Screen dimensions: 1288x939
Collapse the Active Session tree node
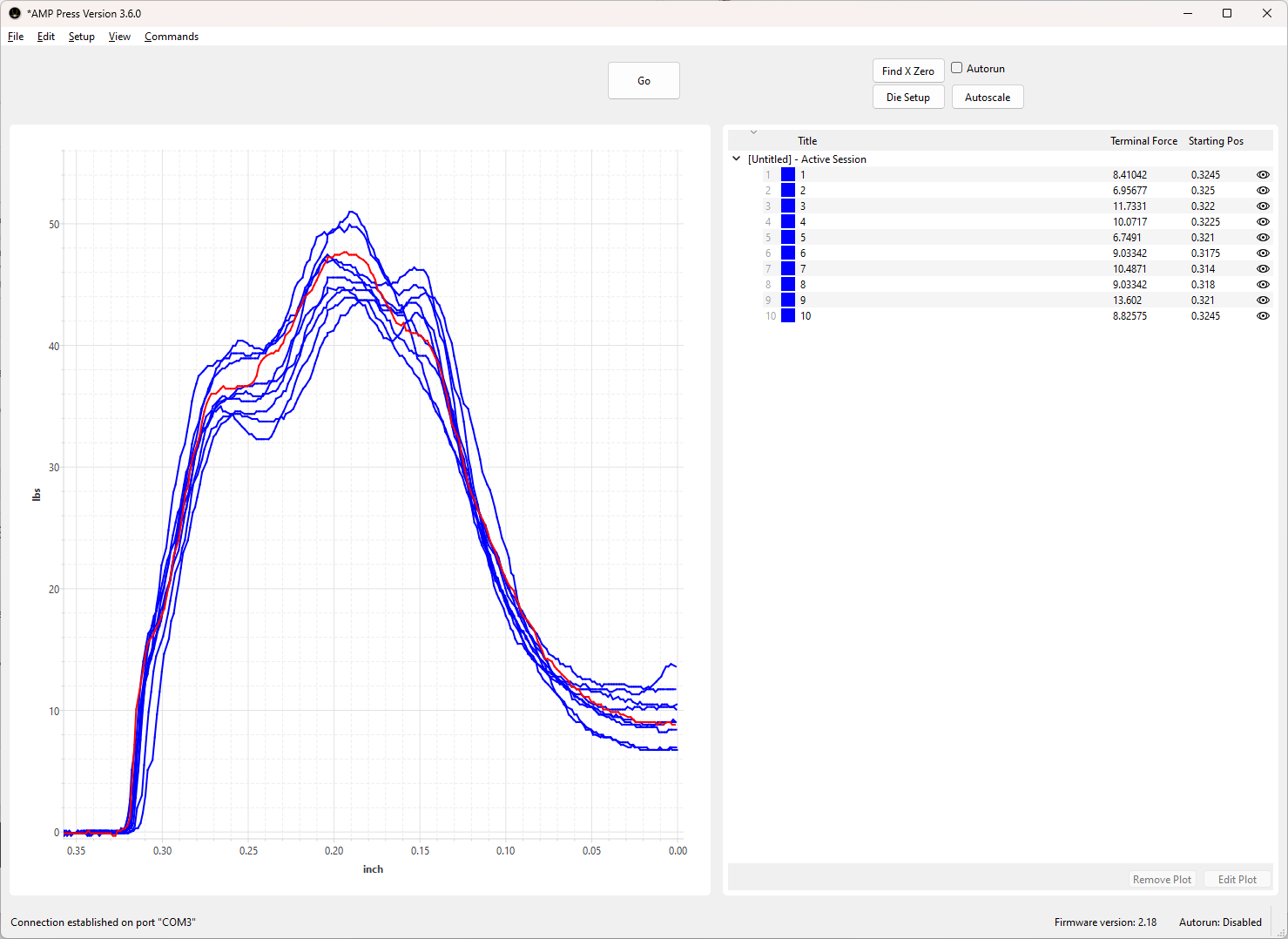pyautogui.click(x=737, y=159)
